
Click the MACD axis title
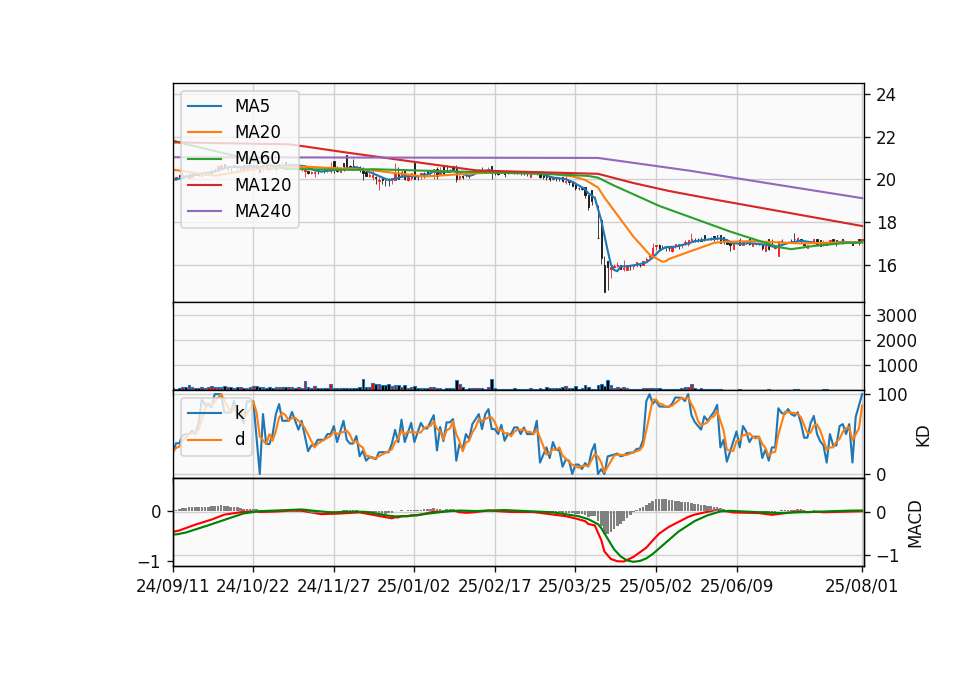point(915,524)
